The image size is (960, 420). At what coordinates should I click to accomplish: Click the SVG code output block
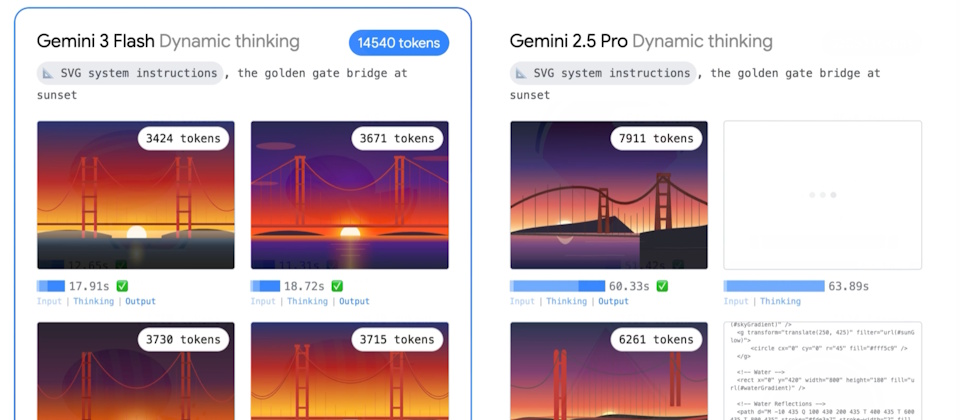[822, 372]
